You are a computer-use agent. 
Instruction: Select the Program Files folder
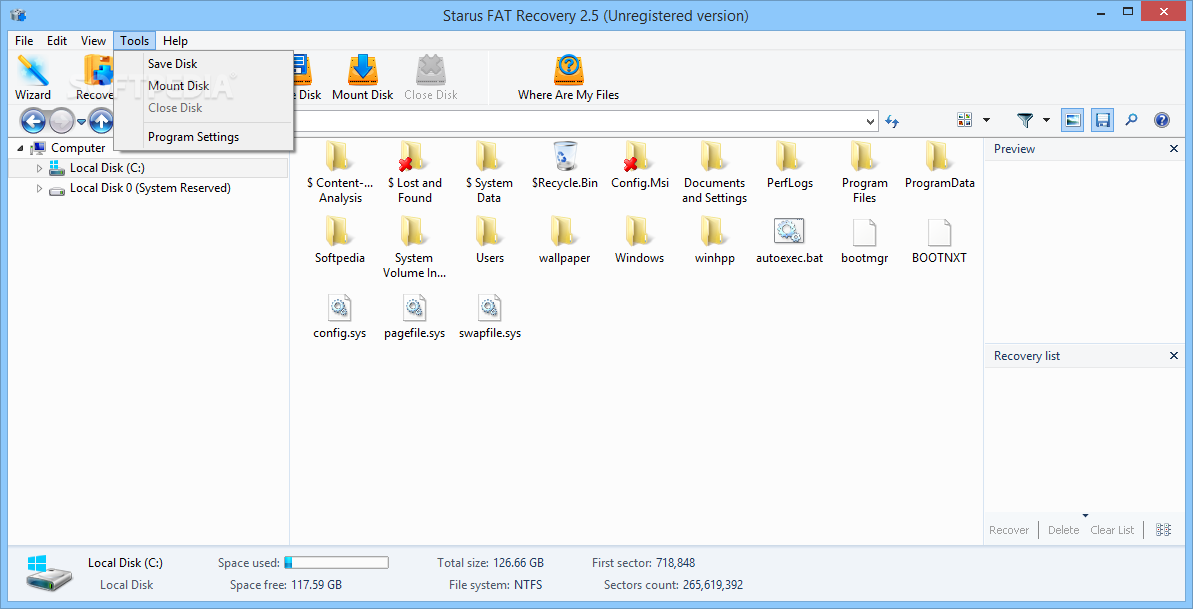(x=864, y=173)
